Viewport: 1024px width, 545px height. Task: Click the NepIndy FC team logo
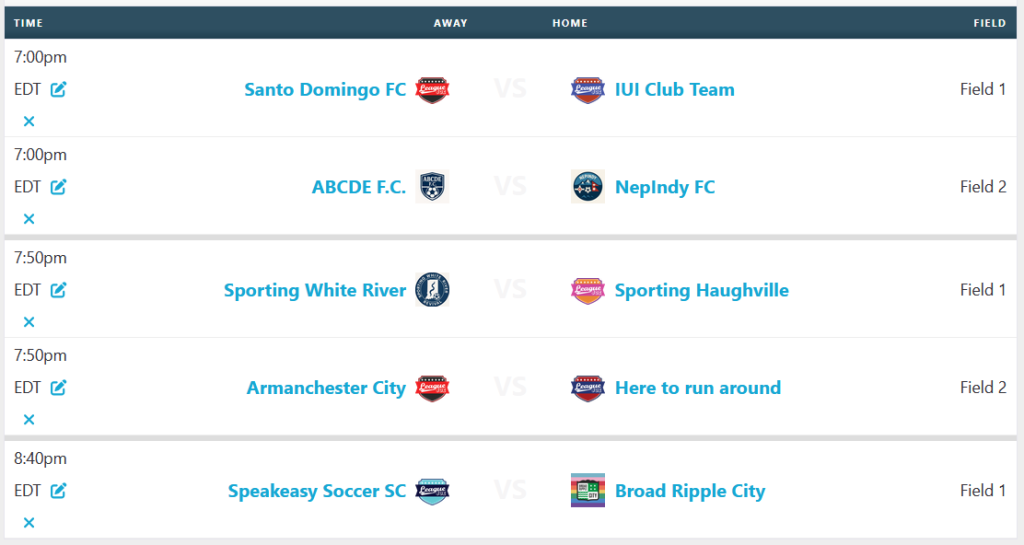[x=588, y=187]
